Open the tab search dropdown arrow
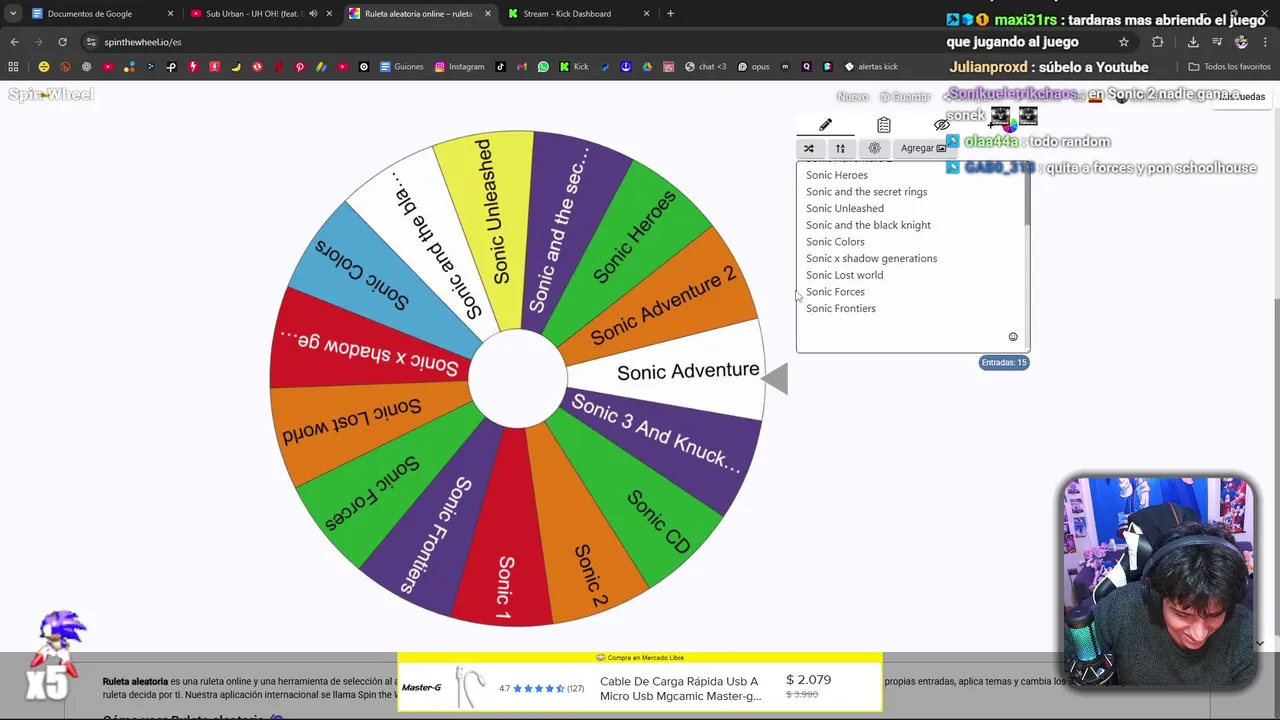The image size is (1280, 720). tap(12, 14)
